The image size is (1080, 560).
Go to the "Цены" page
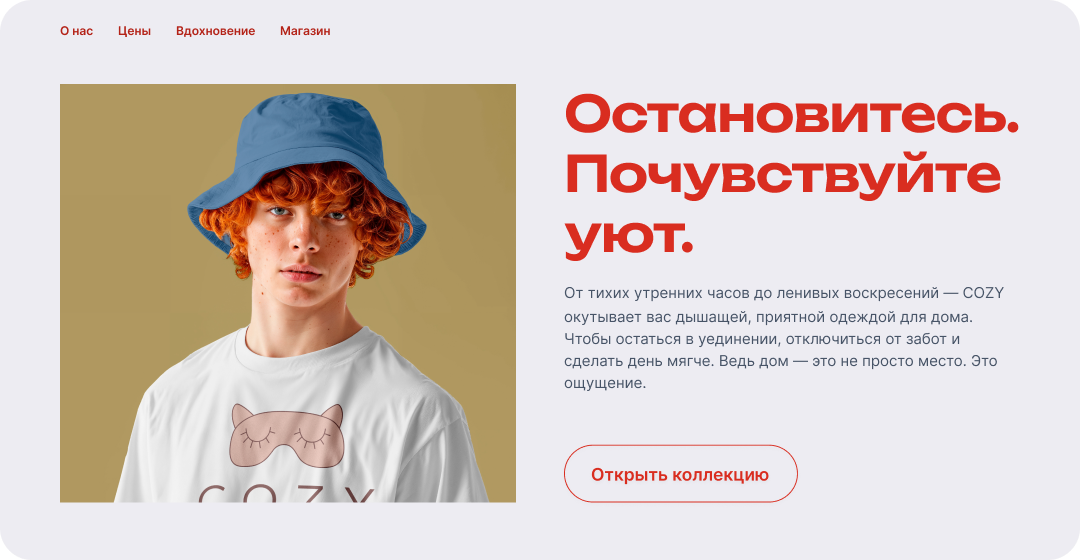[134, 31]
